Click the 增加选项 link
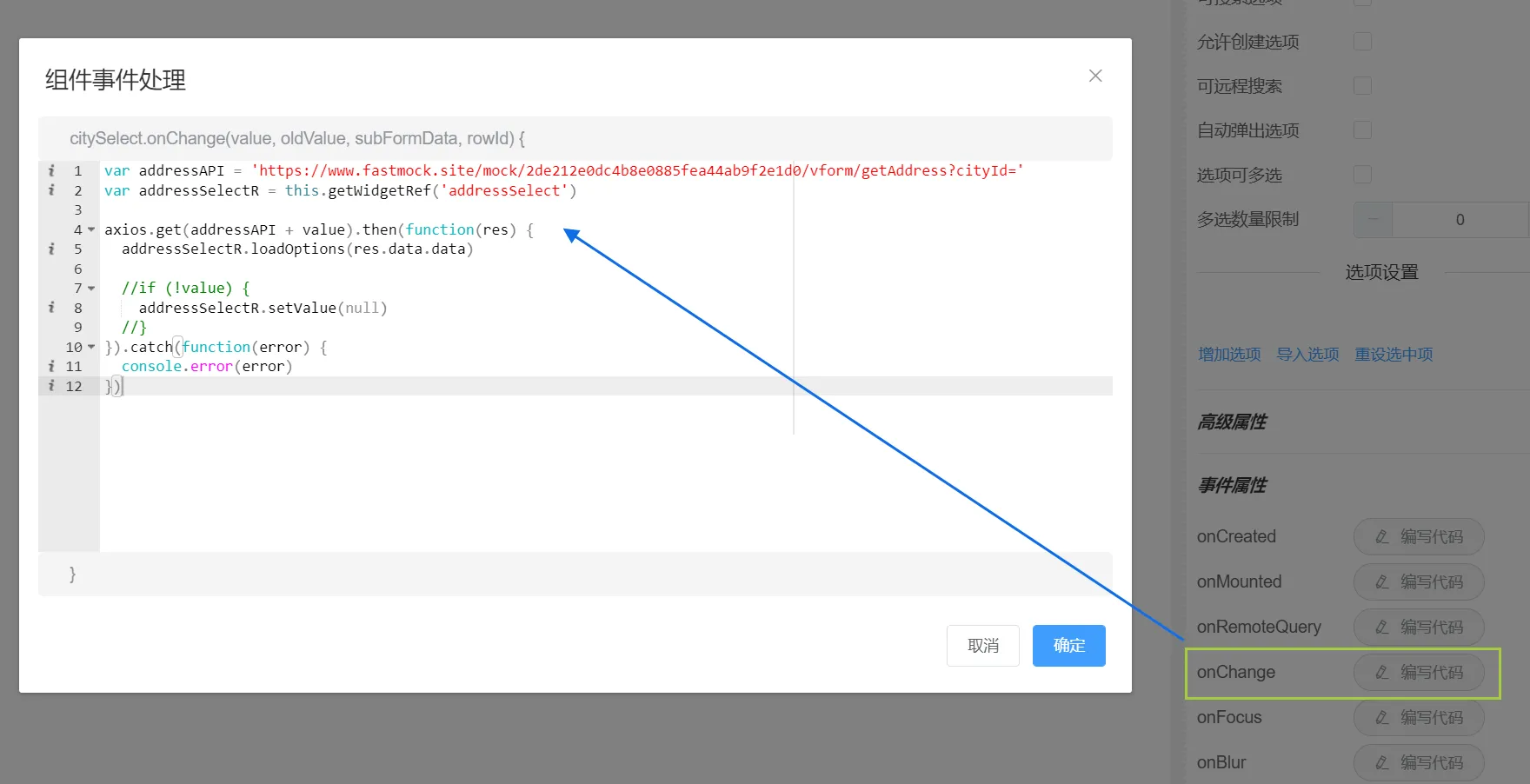 pos(1229,355)
